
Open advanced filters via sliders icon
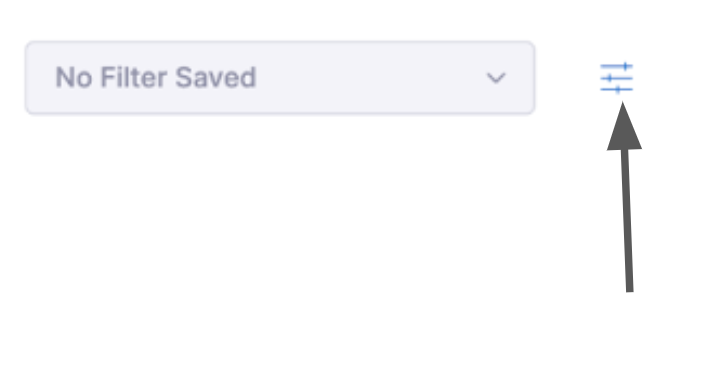[x=616, y=78]
